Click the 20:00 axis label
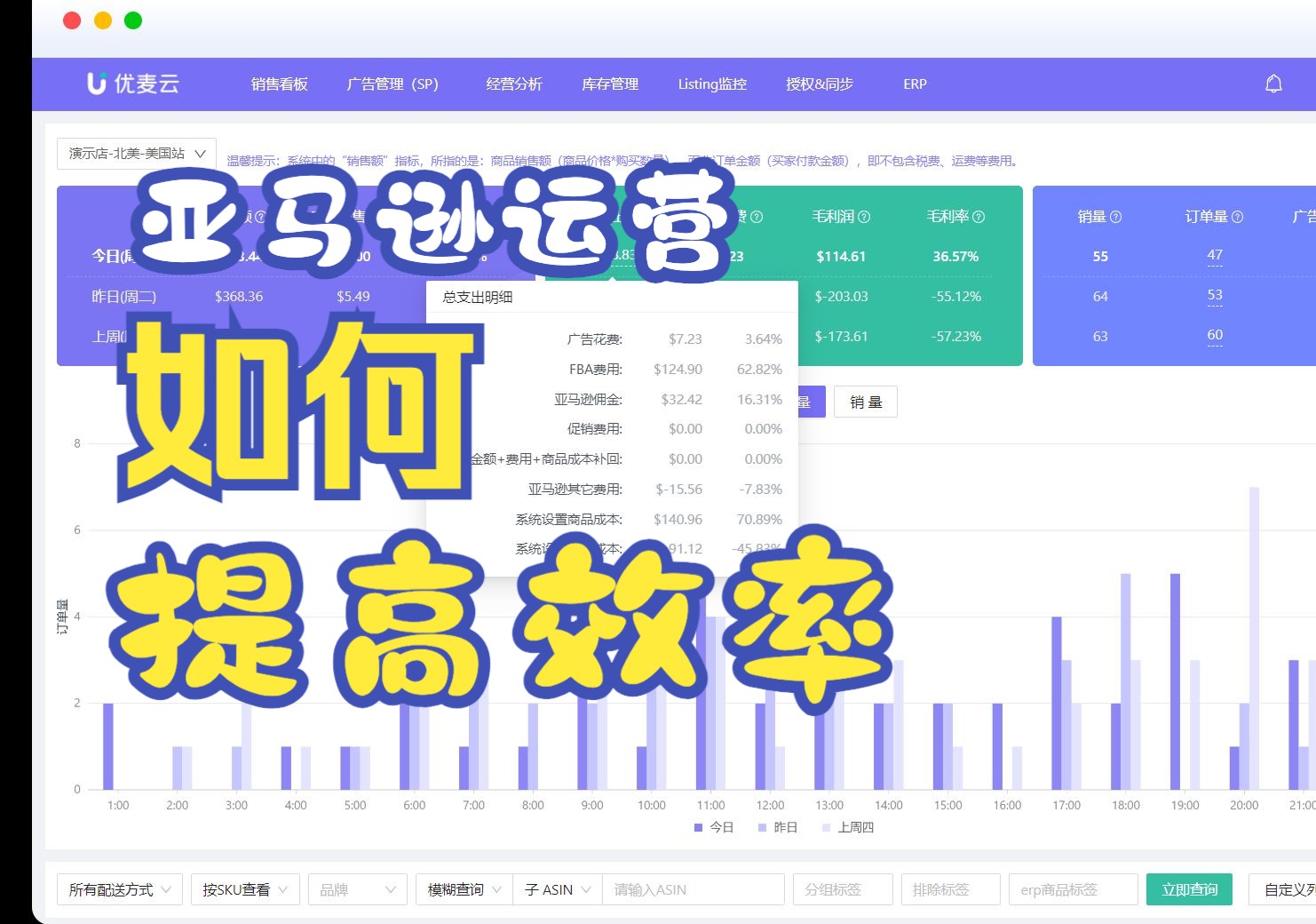This screenshot has height=924, width=1316. click(x=1244, y=805)
